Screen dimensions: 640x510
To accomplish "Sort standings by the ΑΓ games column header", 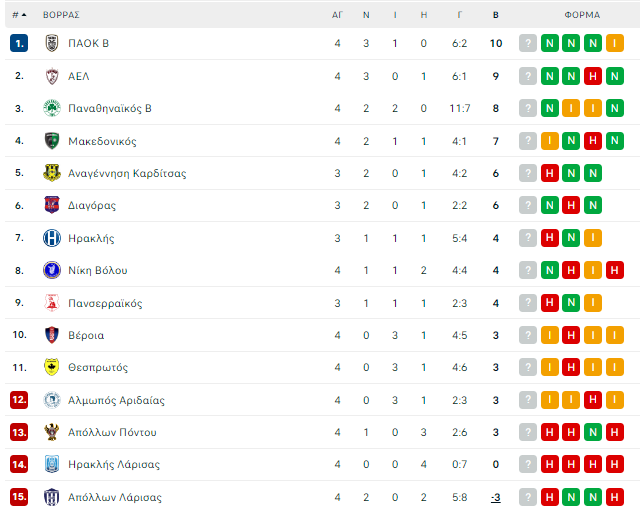I will [x=337, y=15].
